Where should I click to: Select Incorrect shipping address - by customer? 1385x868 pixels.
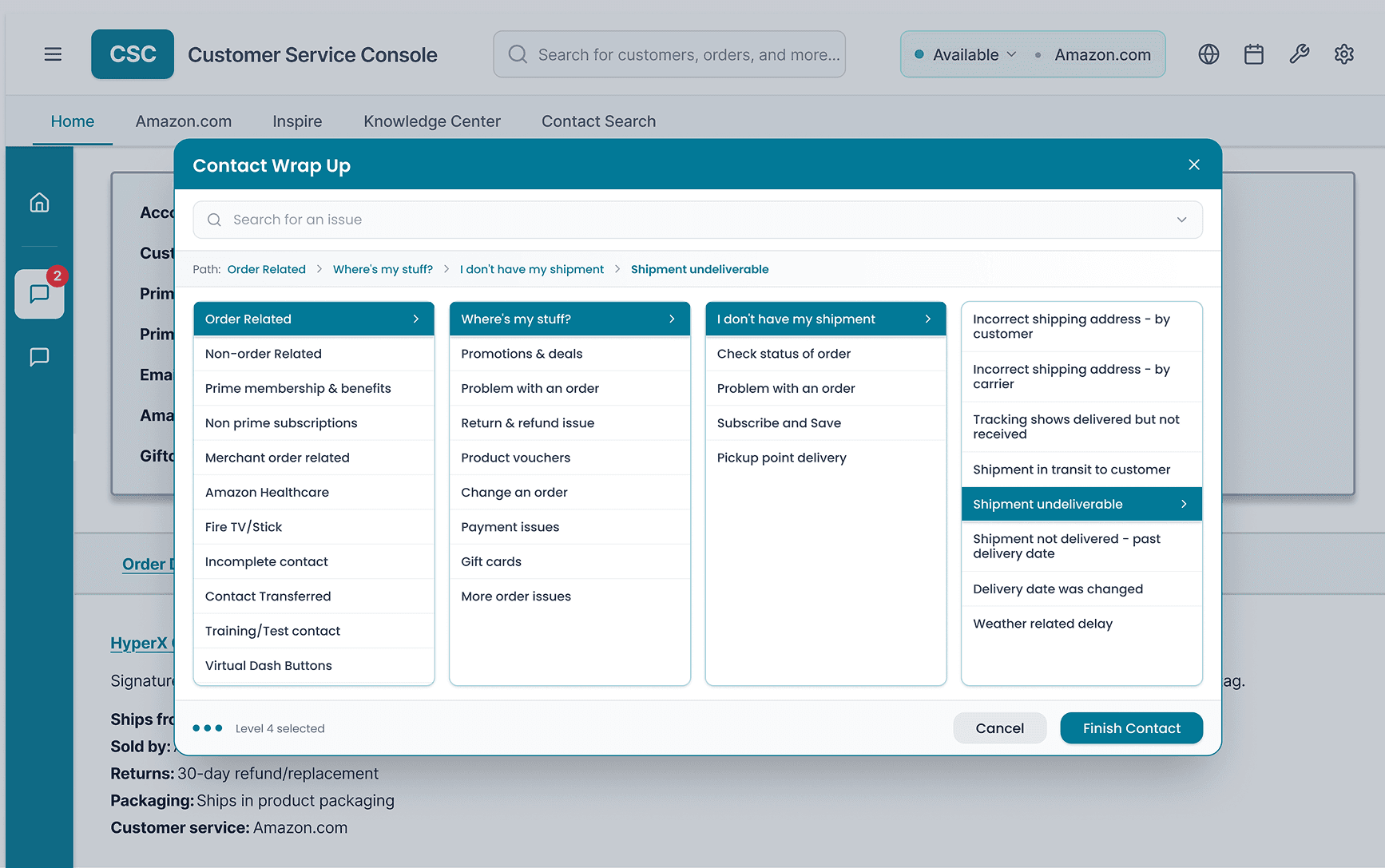coord(1081,327)
